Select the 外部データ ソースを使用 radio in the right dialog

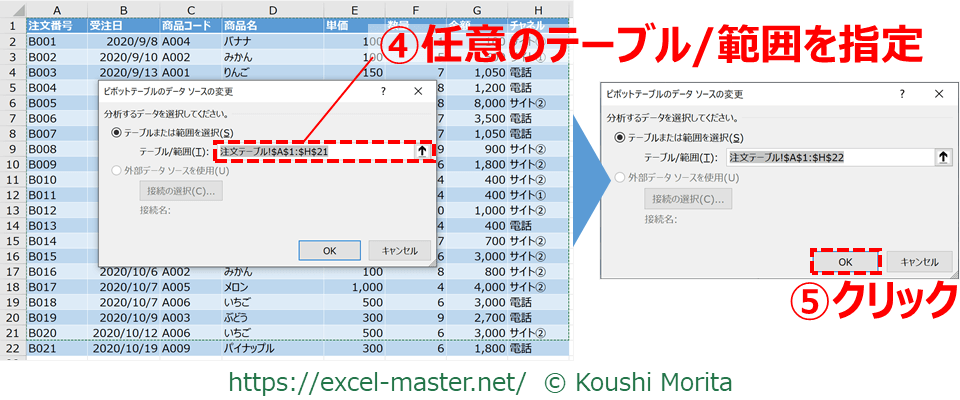(623, 178)
